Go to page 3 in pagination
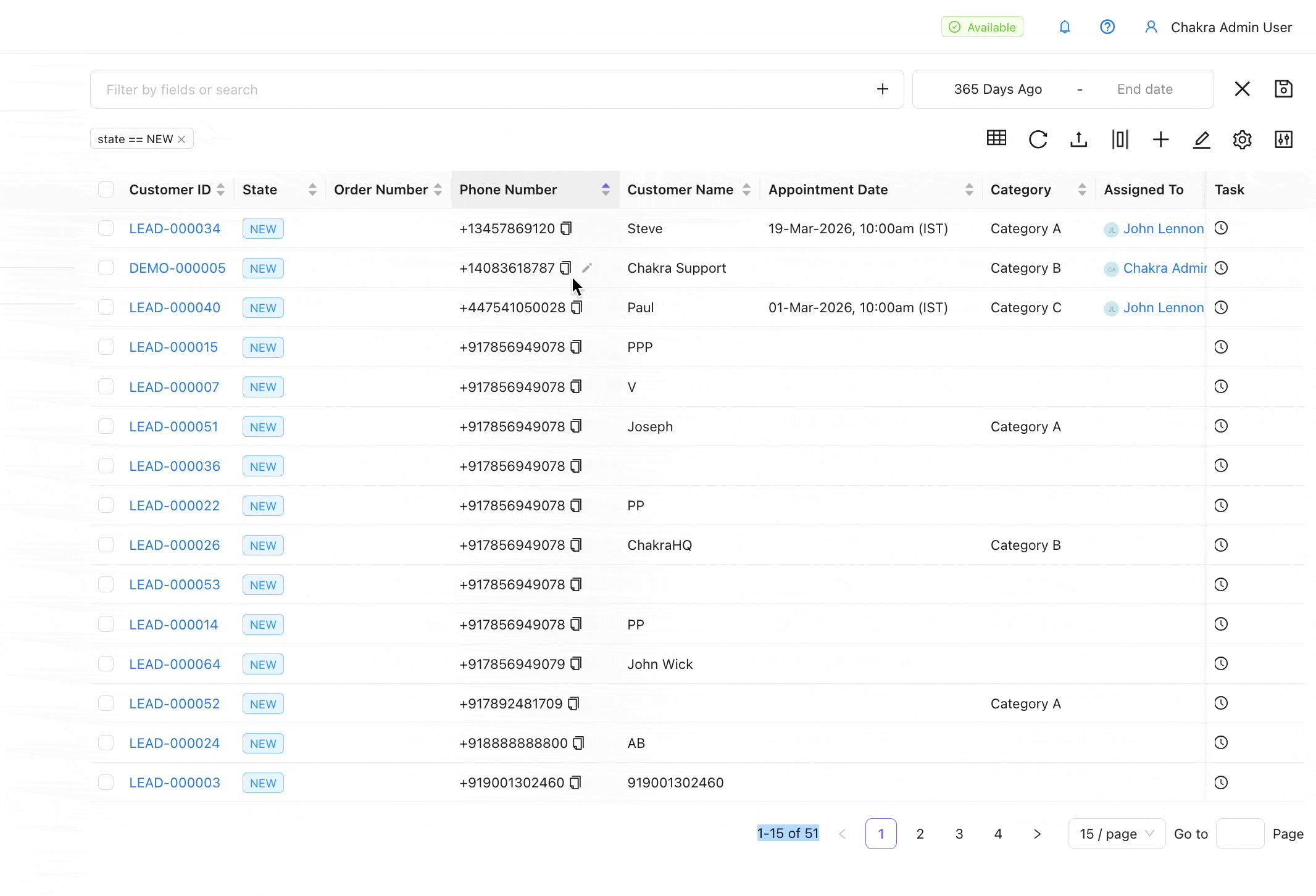This screenshot has height=896, width=1316. [x=959, y=834]
